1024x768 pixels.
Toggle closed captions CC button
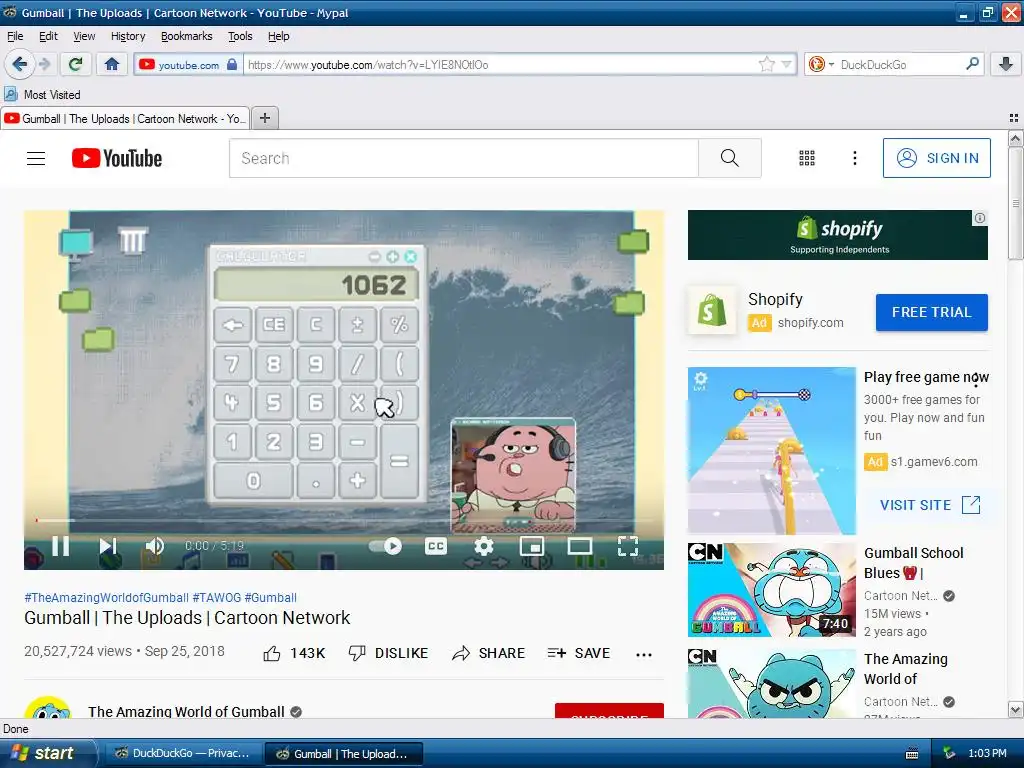point(436,546)
